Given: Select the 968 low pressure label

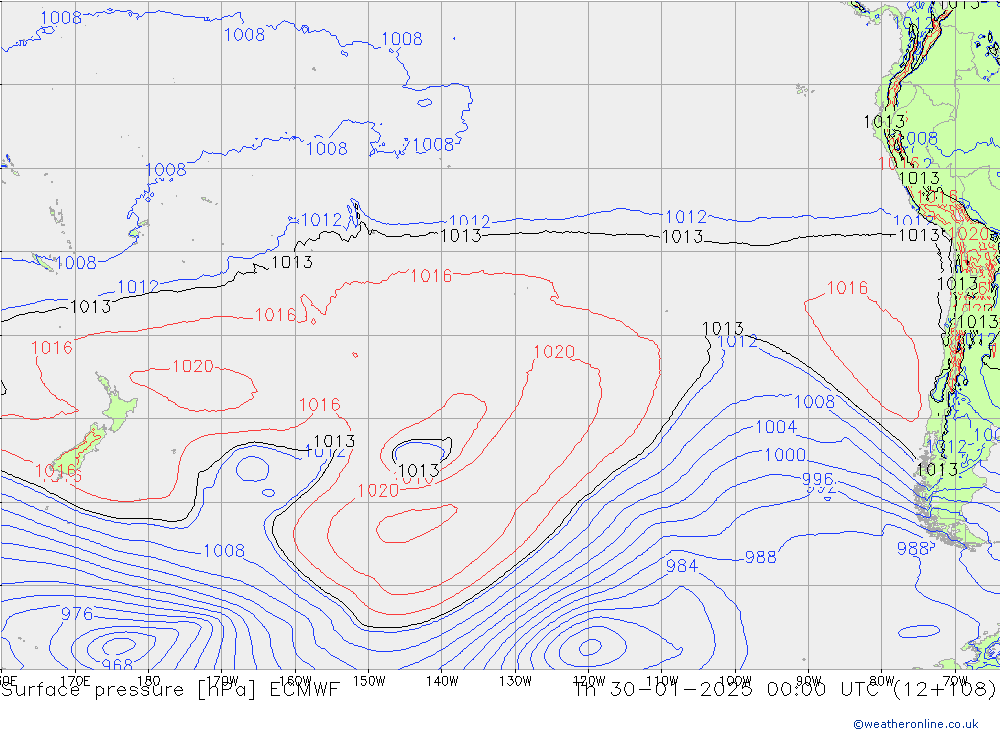Looking at the screenshot, I should click(x=117, y=665).
